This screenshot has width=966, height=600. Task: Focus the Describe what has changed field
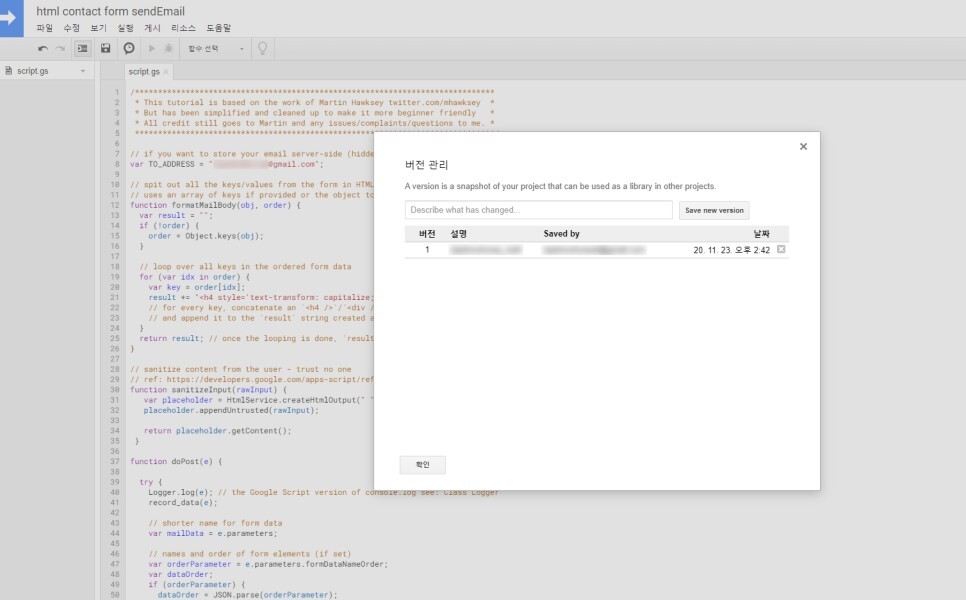click(x=538, y=210)
